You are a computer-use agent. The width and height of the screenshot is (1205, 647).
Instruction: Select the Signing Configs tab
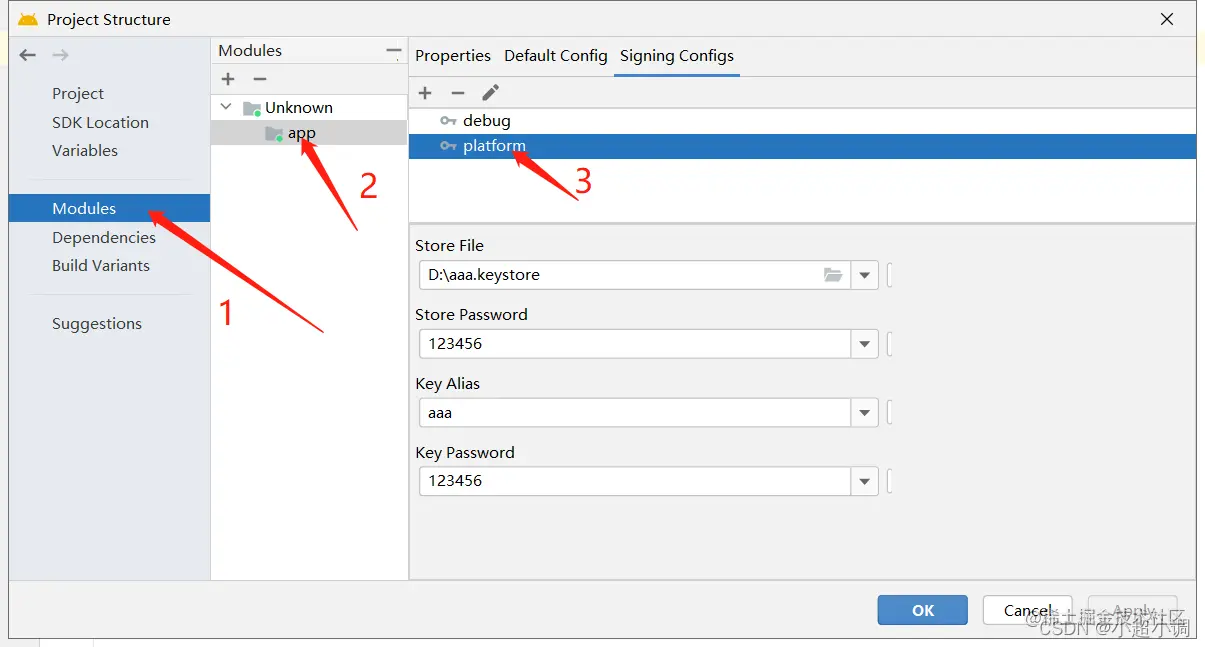tap(677, 56)
